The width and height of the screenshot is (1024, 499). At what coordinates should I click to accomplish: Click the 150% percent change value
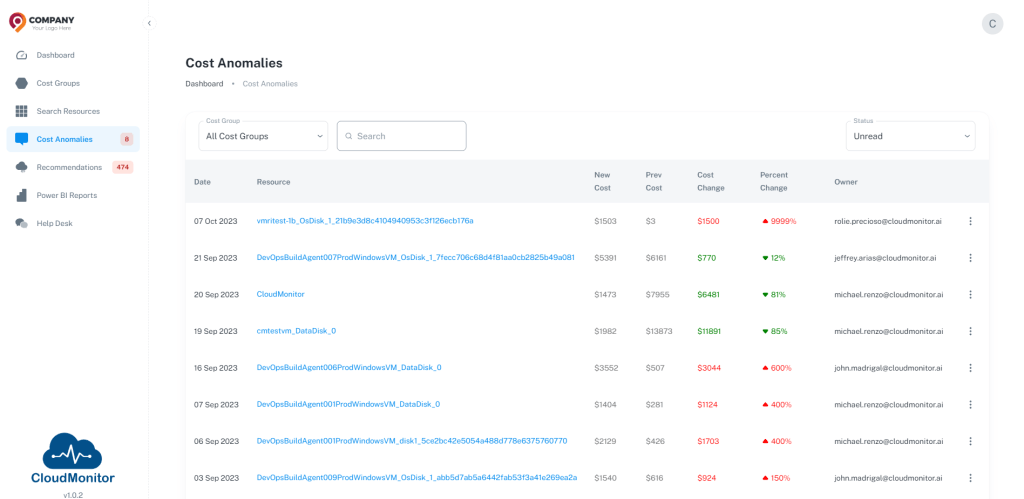pyautogui.click(x=781, y=477)
